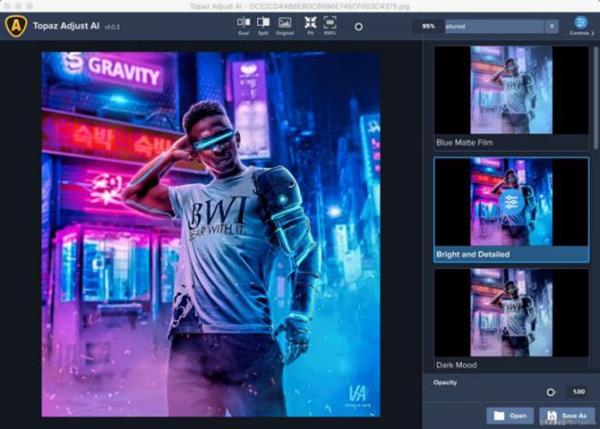This screenshot has width=600, height=429.
Task: Click the opacity value field showing 1.00
Action: [578, 392]
